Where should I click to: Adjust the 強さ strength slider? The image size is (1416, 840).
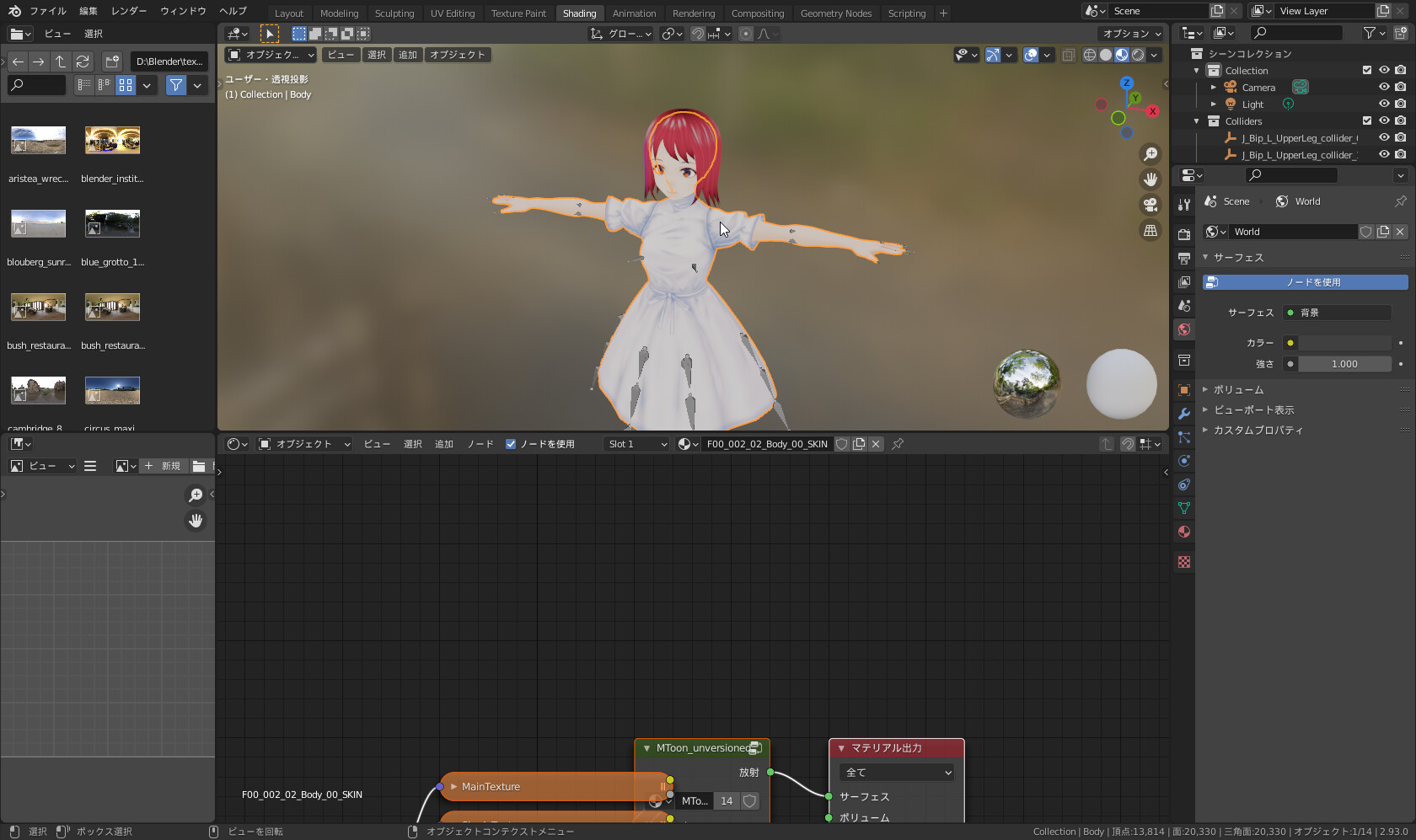(x=1344, y=364)
